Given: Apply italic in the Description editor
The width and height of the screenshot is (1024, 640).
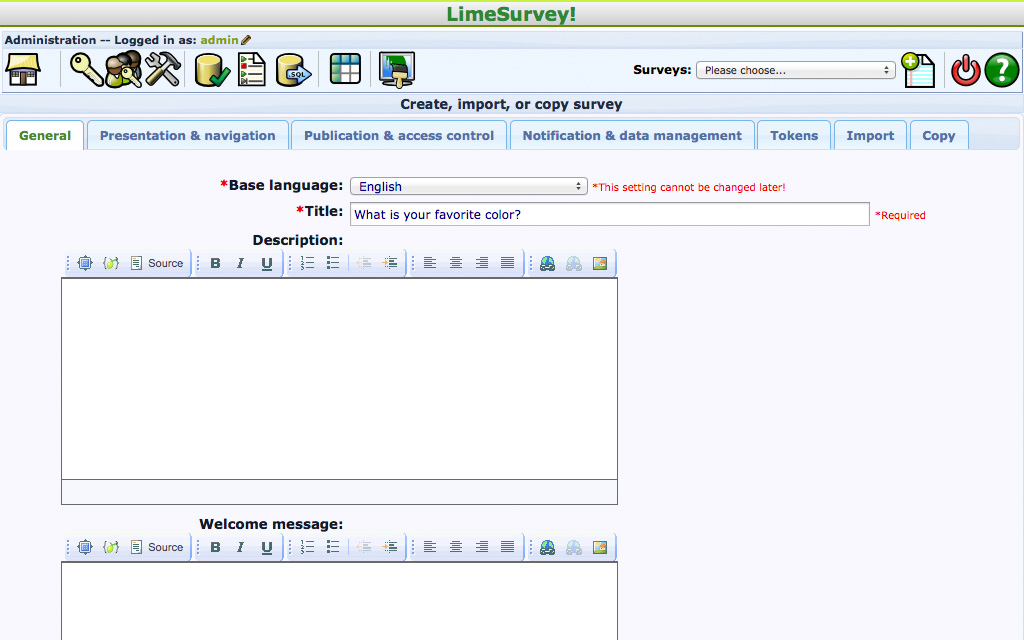Looking at the screenshot, I should click(x=240, y=263).
